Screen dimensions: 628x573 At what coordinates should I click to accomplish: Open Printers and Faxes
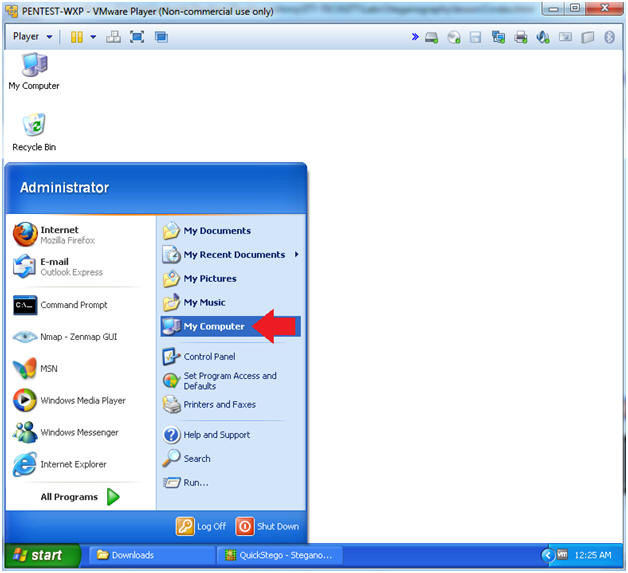[x=230, y=404]
